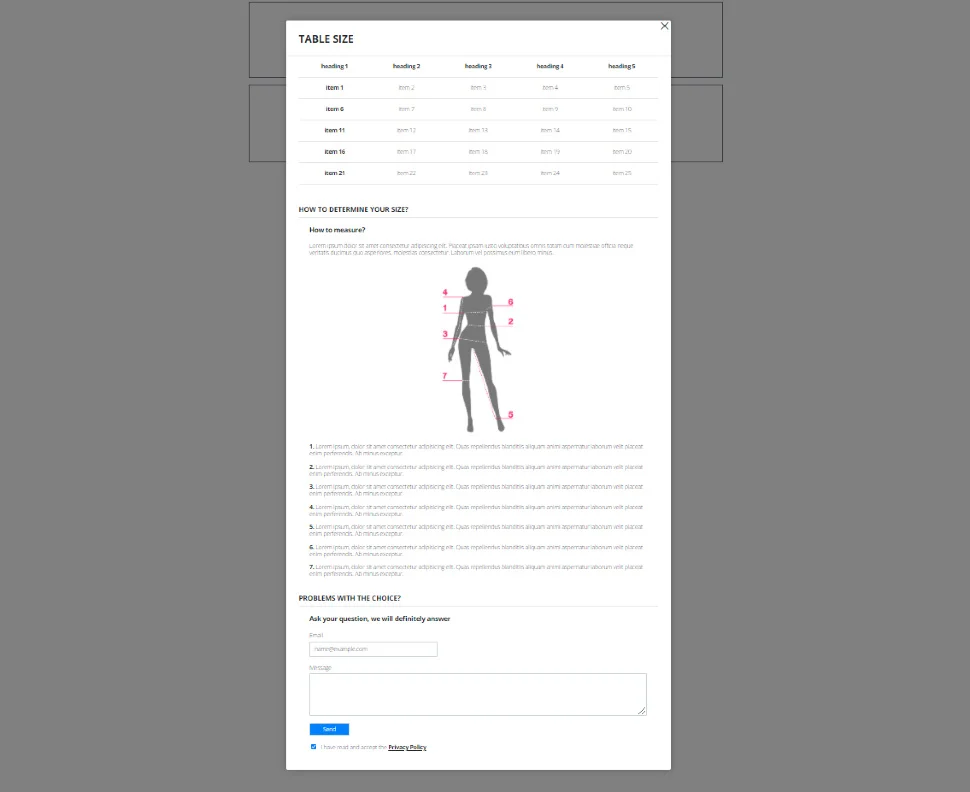Click the 'item 20' table cell
Viewport: 970px width, 792px height.
tap(622, 152)
